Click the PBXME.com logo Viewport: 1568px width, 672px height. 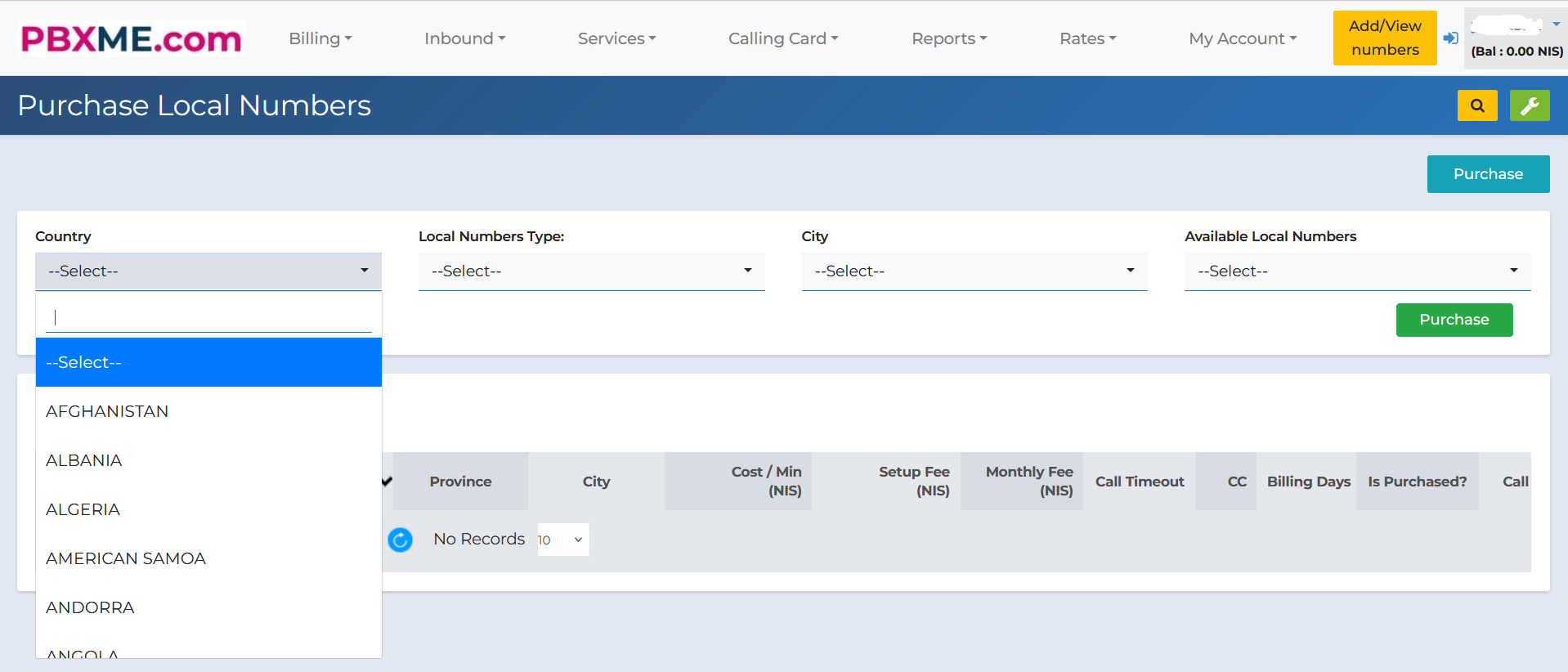[x=132, y=38]
